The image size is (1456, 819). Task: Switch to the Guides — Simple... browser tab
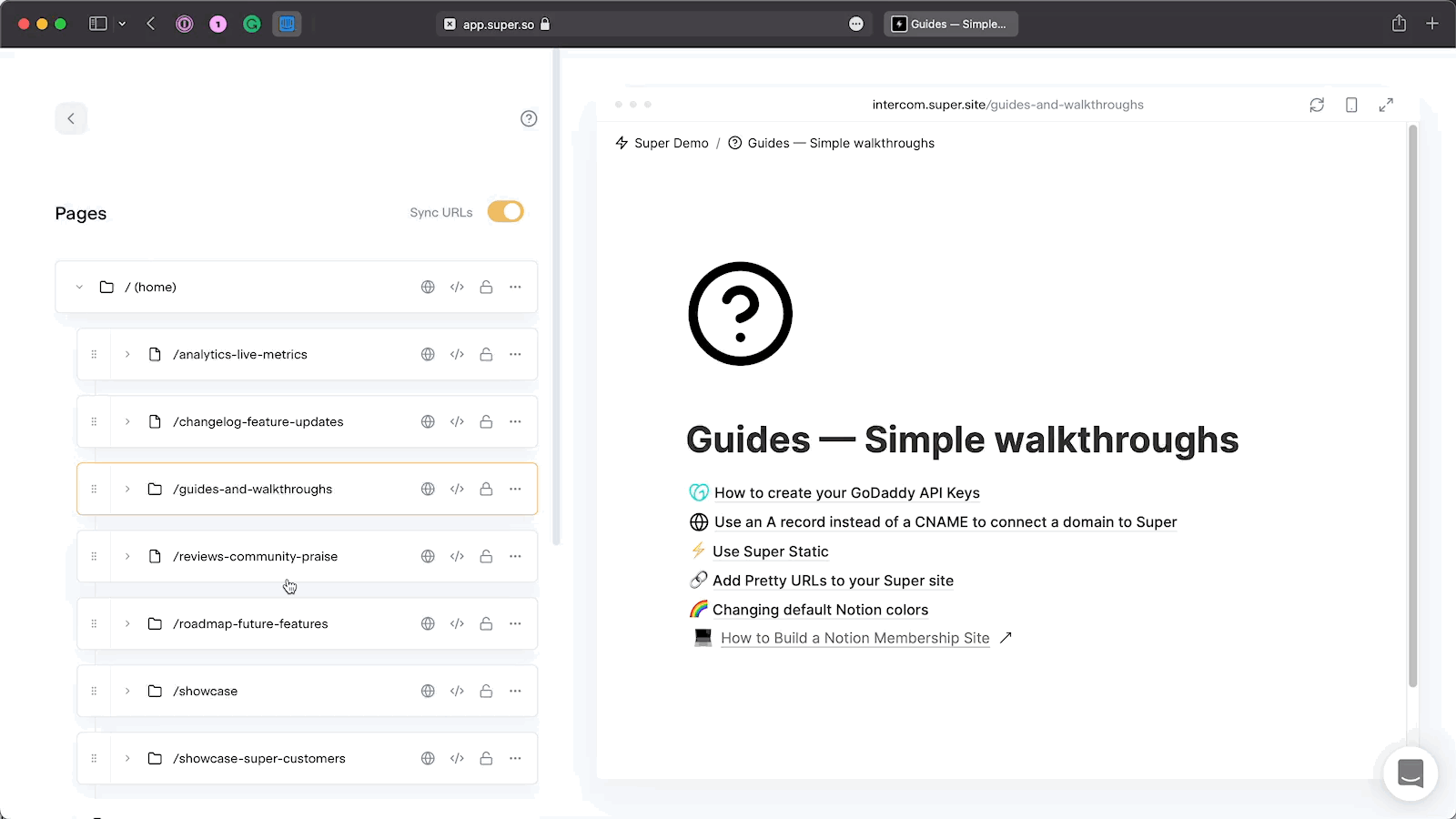click(950, 25)
